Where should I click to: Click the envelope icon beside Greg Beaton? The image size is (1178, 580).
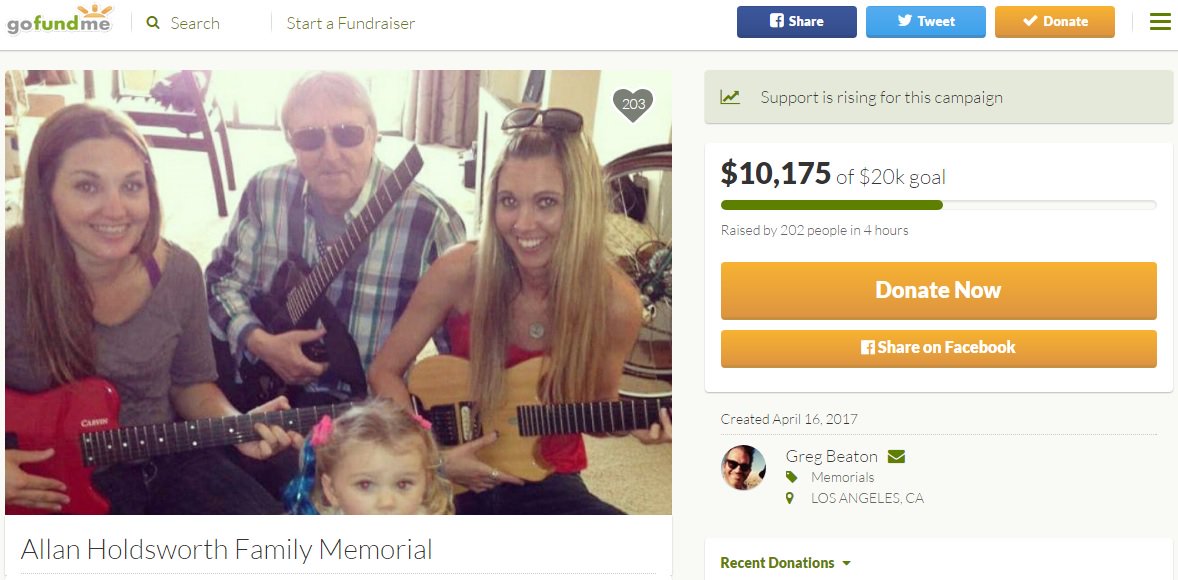click(896, 456)
